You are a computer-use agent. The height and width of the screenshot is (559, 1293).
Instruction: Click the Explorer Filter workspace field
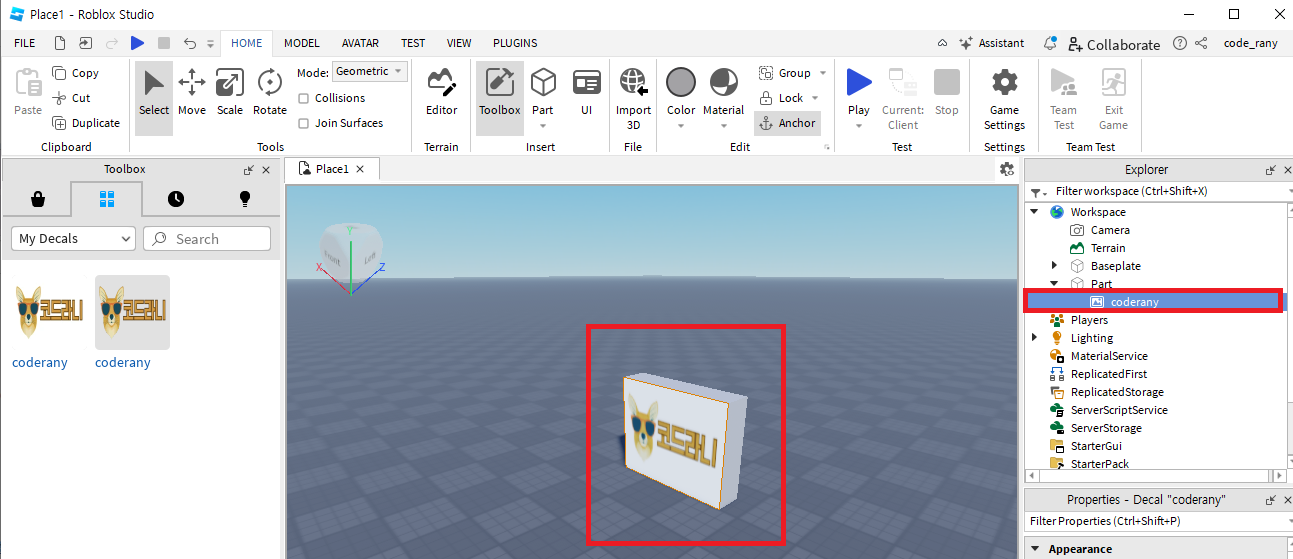coord(1157,191)
